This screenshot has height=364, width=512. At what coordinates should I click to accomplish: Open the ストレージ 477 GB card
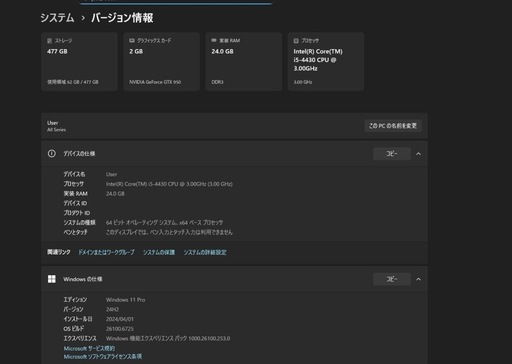click(79, 61)
